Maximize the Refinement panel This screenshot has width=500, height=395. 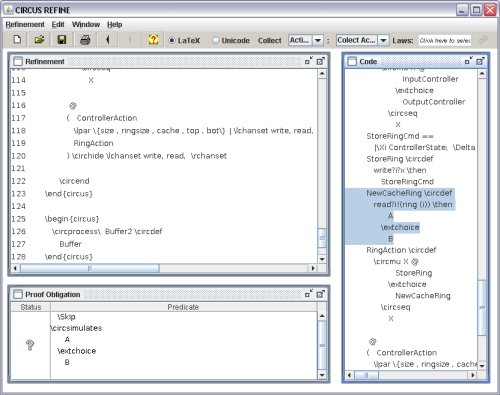[x=320, y=61]
